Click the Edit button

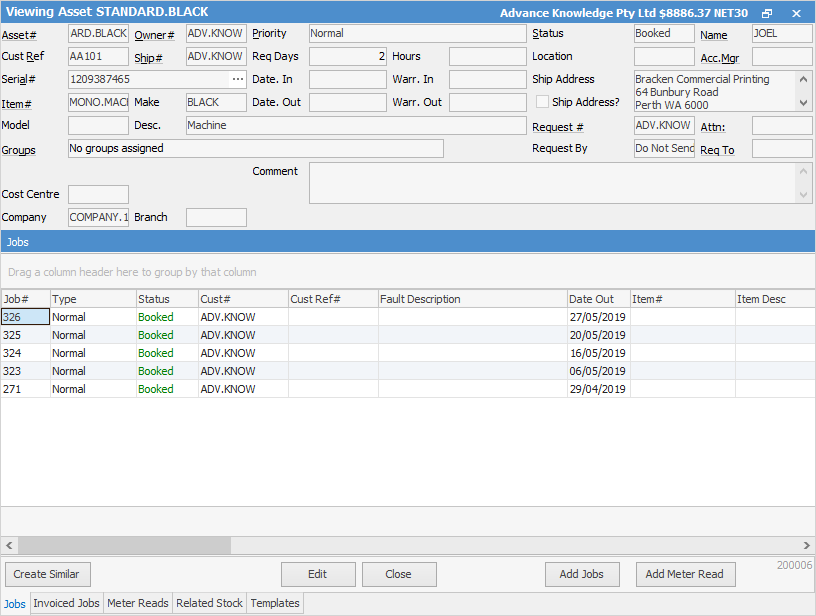[x=318, y=574]
